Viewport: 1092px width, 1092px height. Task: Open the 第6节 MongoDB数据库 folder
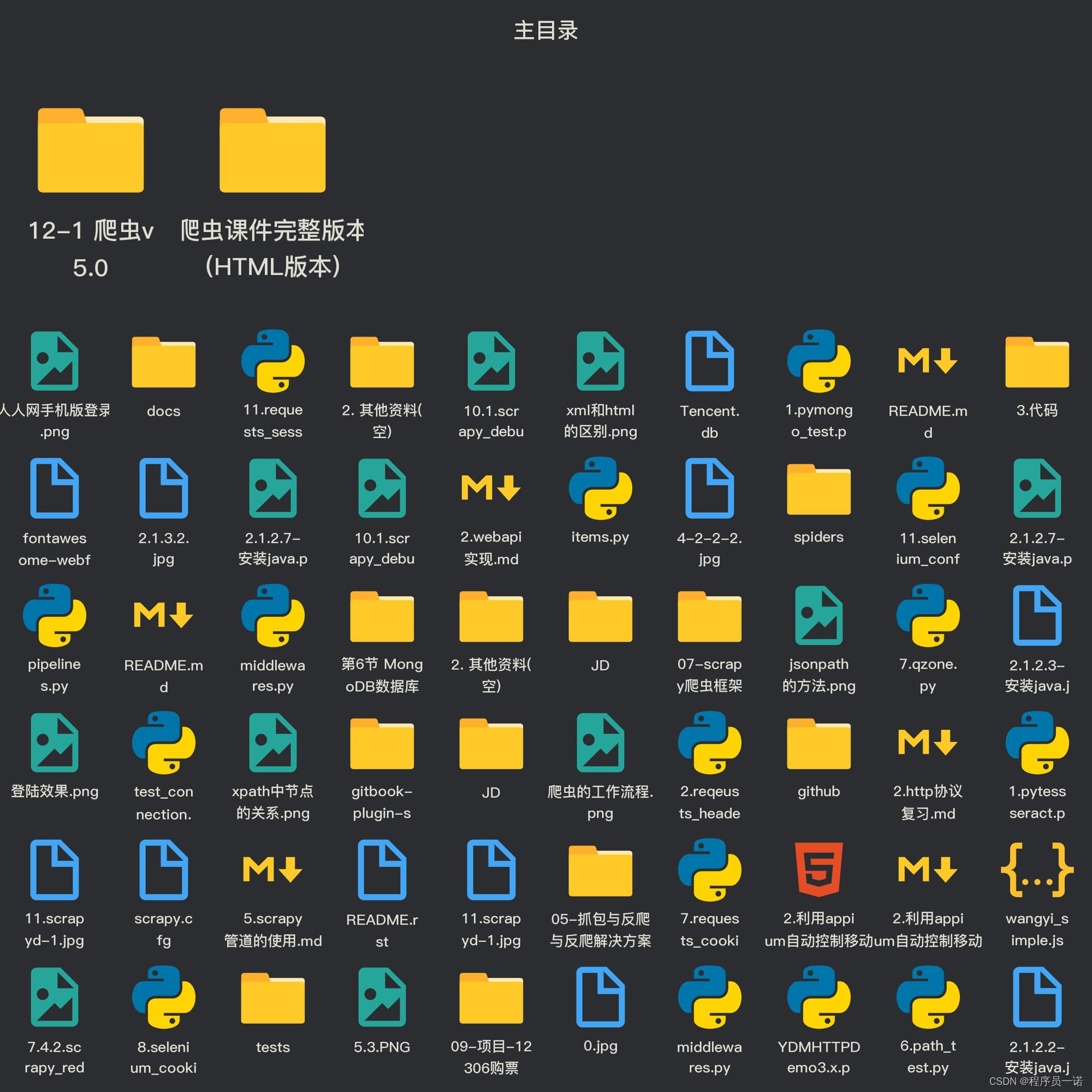point(382,616)
